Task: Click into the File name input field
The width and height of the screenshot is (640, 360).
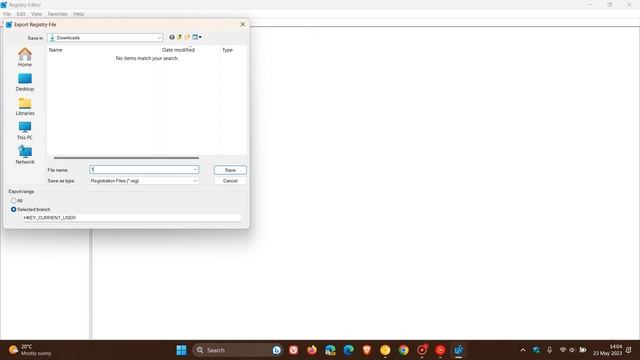Action: click(141, 169)
